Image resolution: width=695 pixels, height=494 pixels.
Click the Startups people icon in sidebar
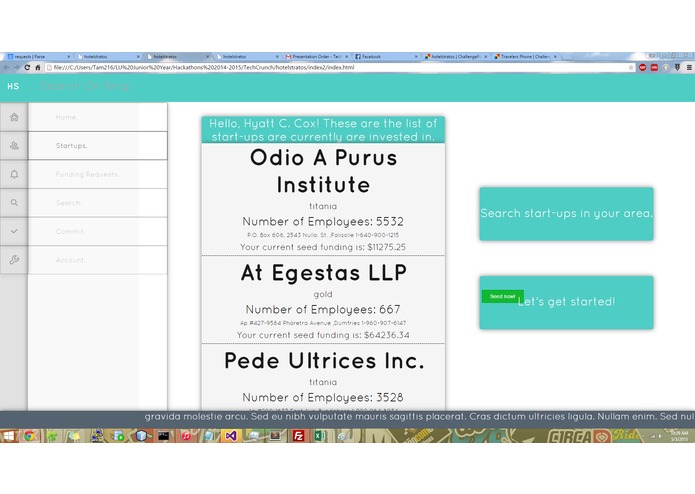point(14,145)
